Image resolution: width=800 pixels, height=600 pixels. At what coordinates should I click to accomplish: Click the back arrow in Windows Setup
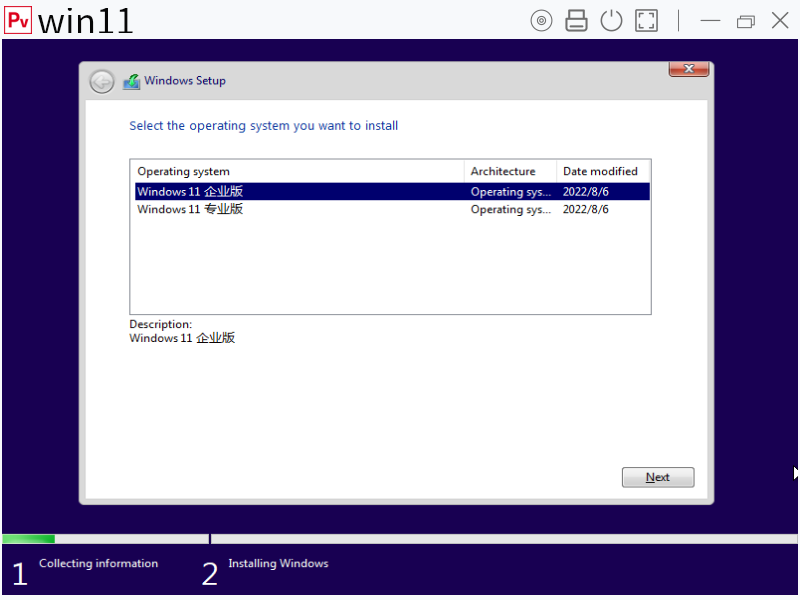(x=102, y=81)
